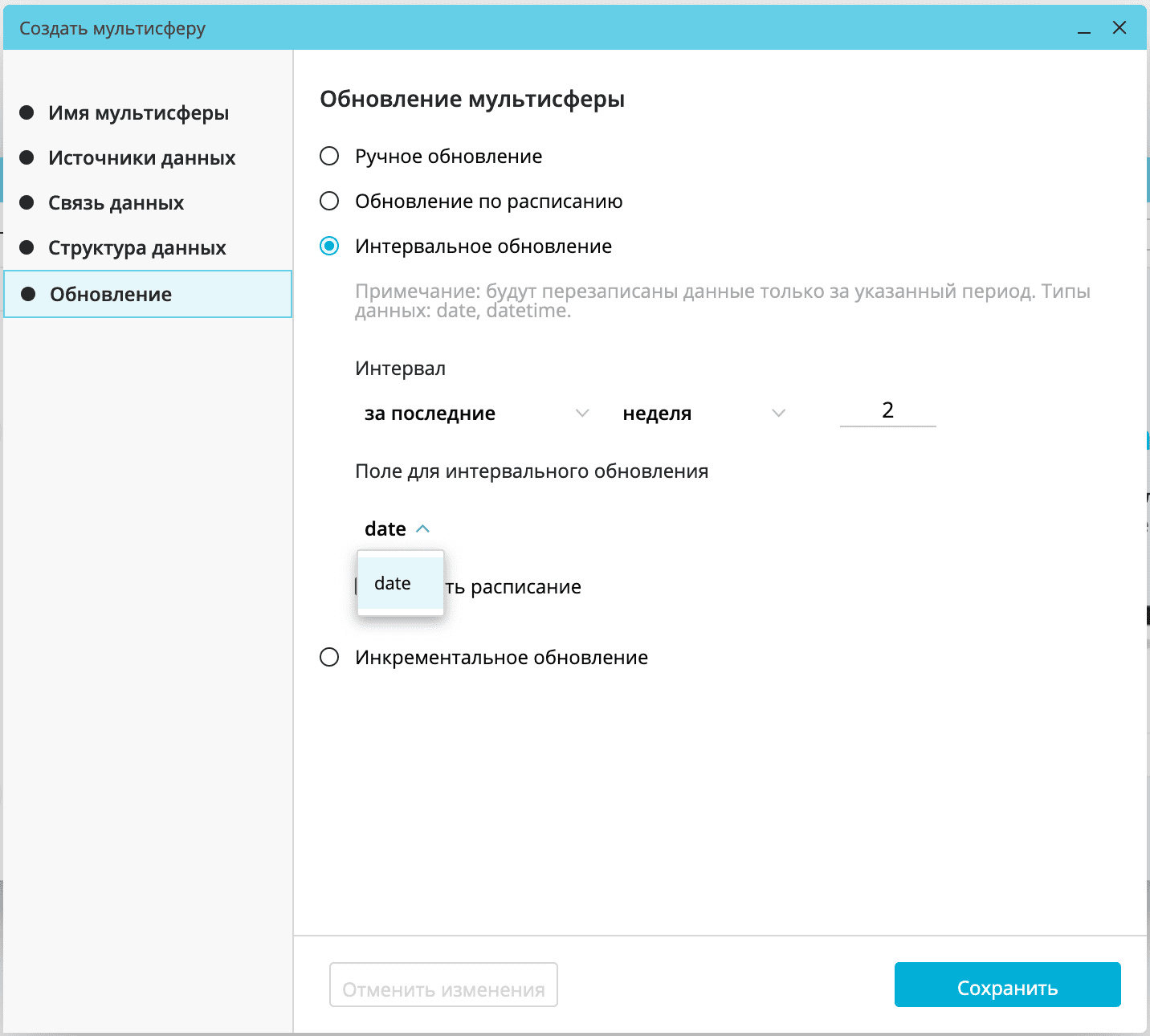This screenshot has height=1036, width=1150.
Task: Close the Создать мультисферу dialog
Action: click(x=1119, y=28)
